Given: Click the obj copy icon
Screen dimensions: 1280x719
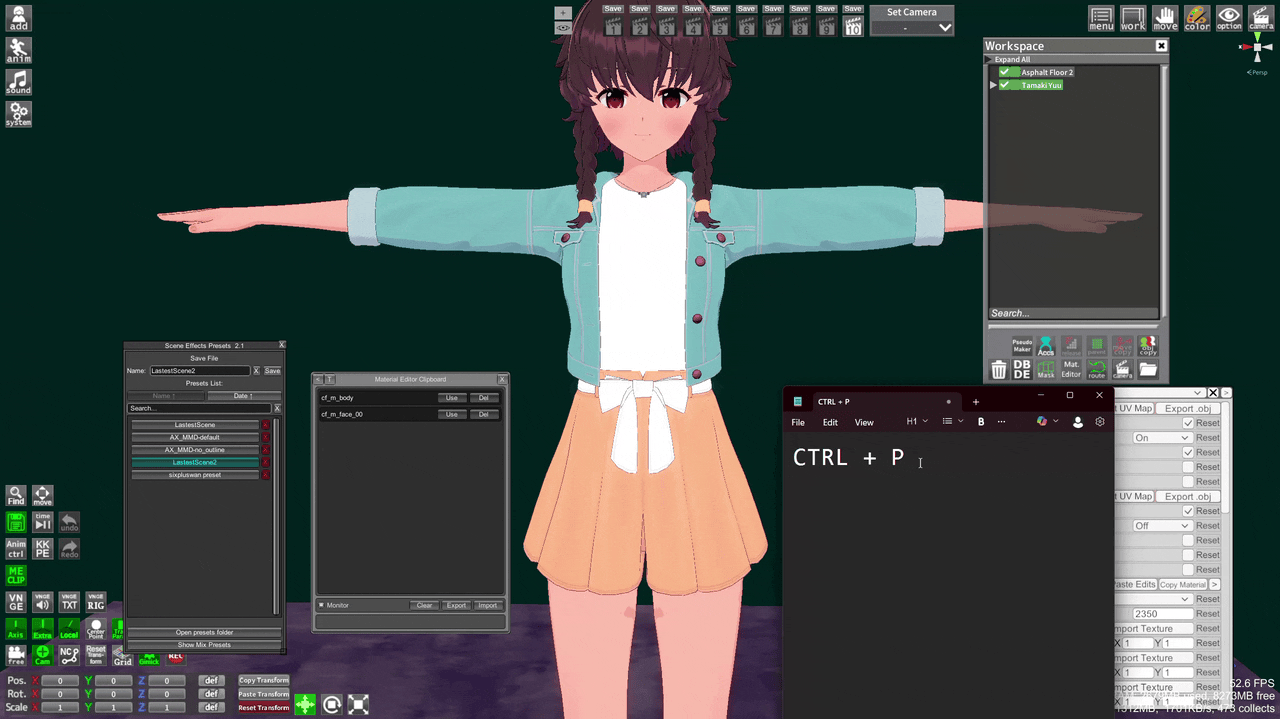Looking at the screenshot, I should (1147, 346).
